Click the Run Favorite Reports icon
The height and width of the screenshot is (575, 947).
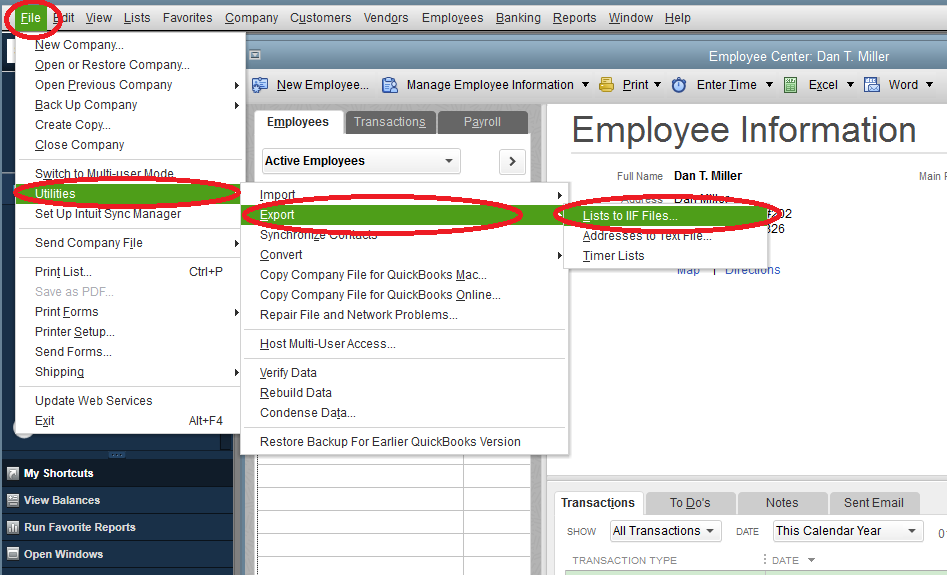[x=13, y=527]
